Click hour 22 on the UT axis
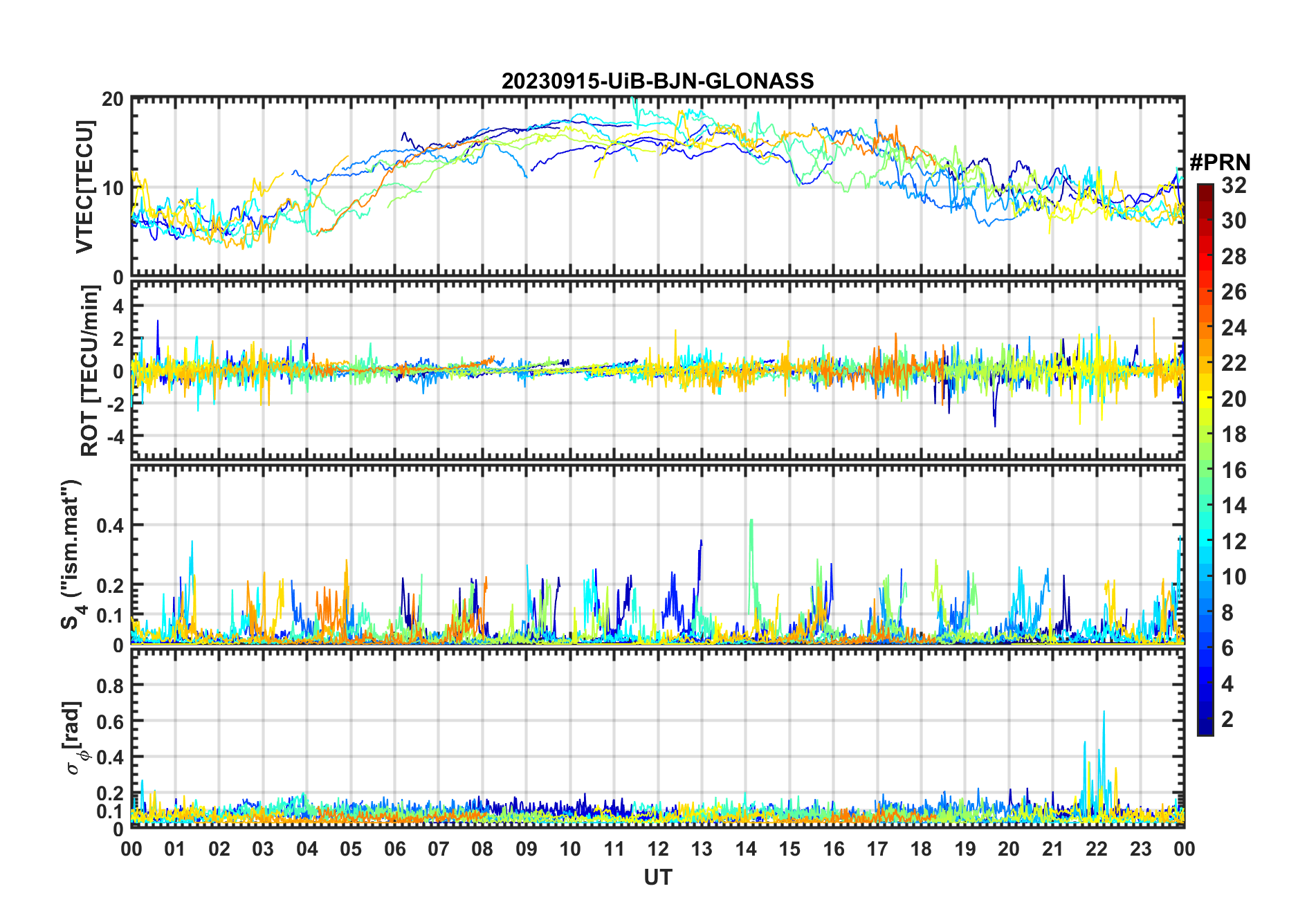Viewport: 1316px width, 920px height. pyautogui.click(x=1097, y=849)
